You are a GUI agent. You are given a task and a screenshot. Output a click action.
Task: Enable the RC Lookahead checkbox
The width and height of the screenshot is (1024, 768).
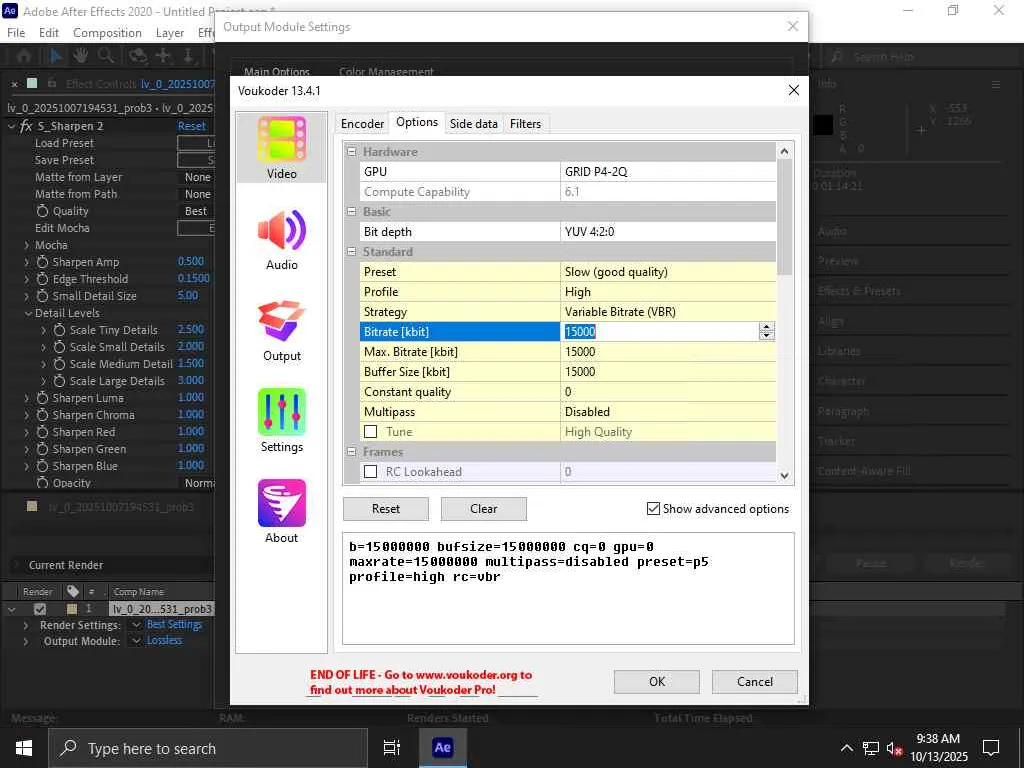point(370,472)
